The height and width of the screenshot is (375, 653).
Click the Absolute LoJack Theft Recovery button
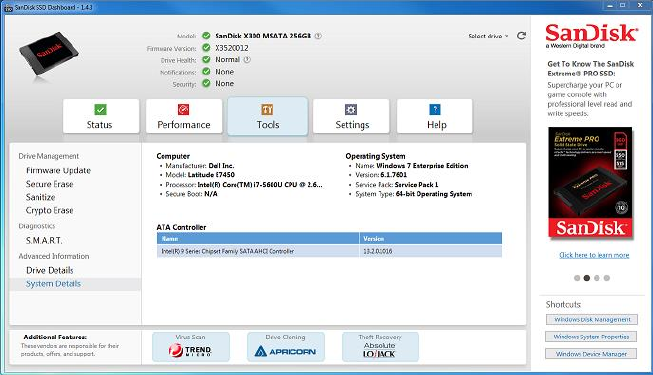click(x=380, y=347)
